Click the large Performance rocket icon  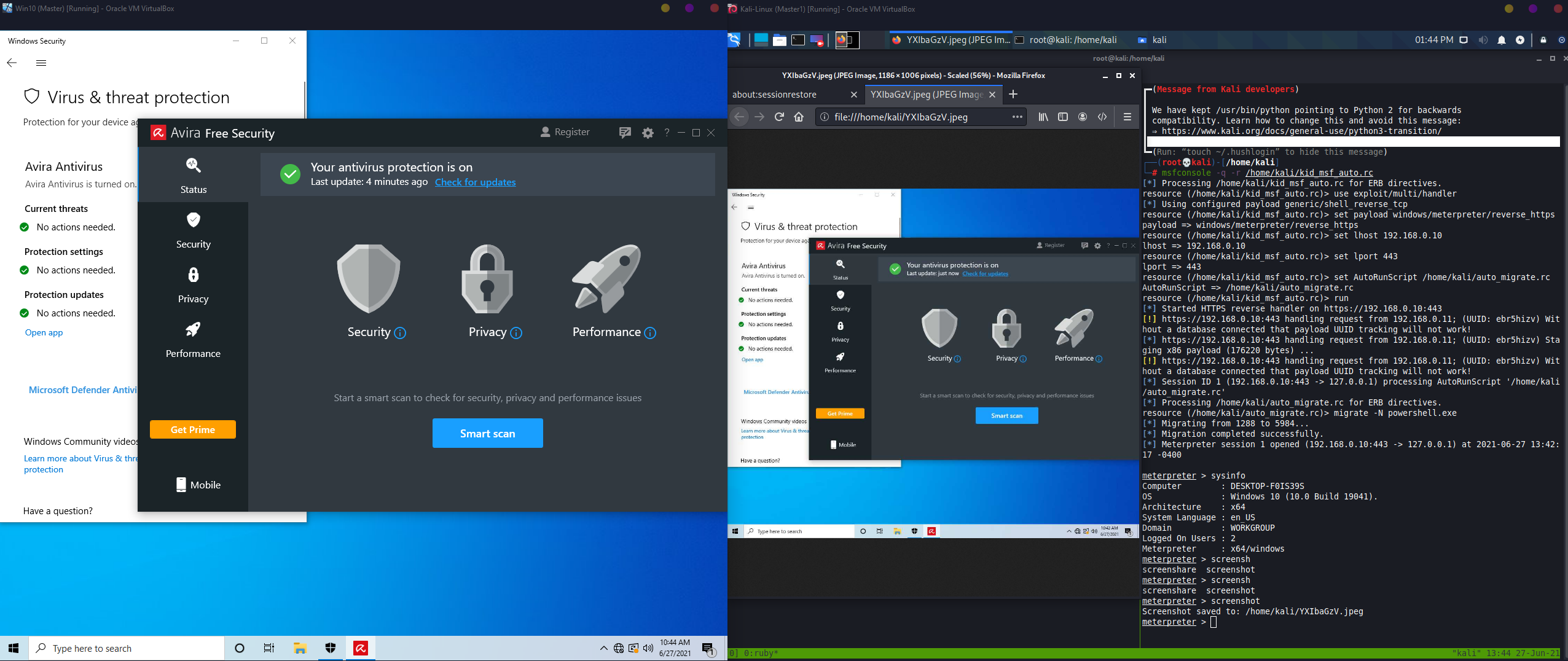[606, 278]
